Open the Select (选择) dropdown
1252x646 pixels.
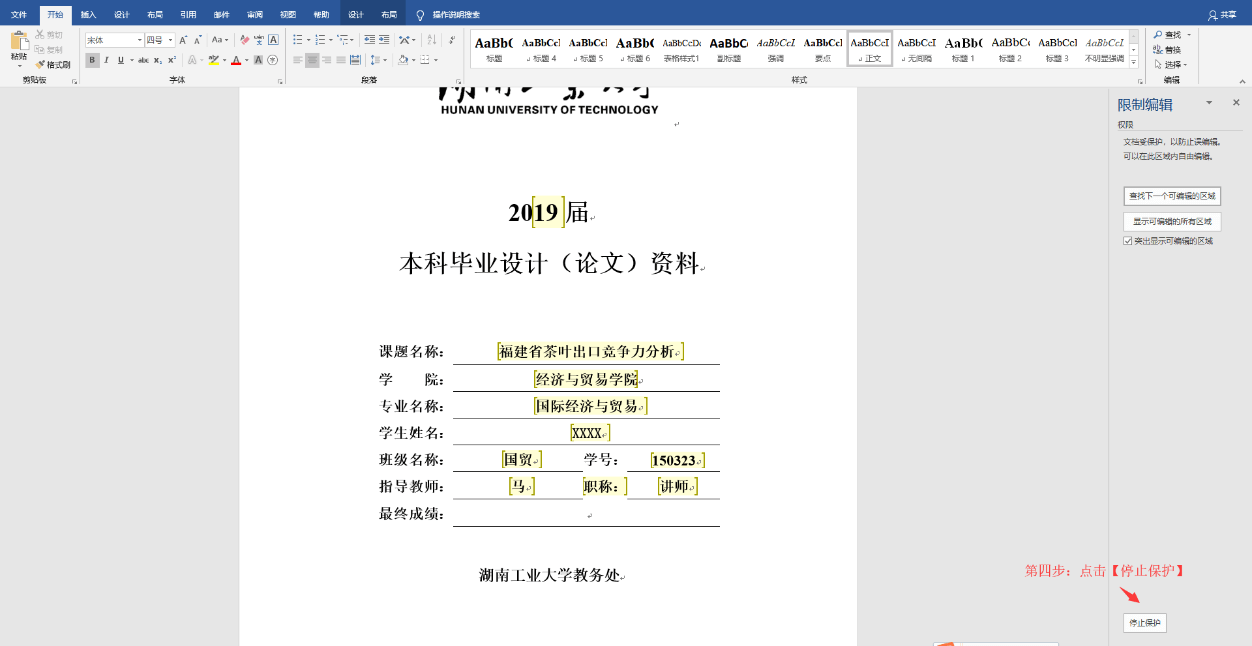[x=1171, y=64]
